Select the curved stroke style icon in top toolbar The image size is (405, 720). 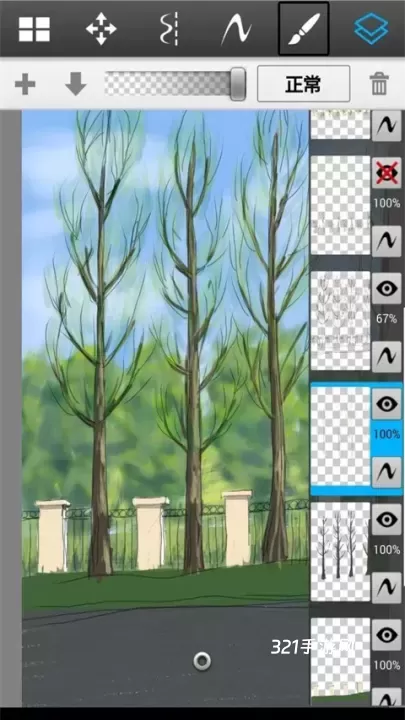pyautogui.click(x=236, y=29)
